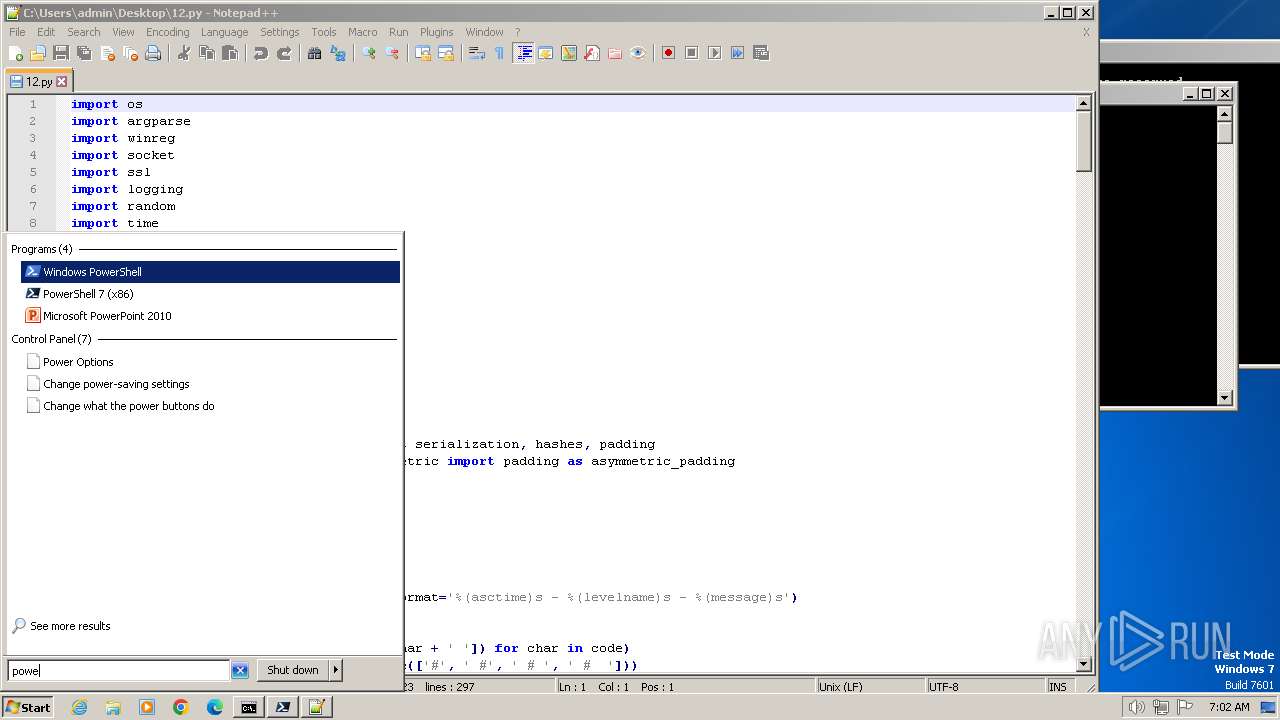Toggle synchronize horizontal scrolling icon
This screenshot has width=1280, height=720.
[x=446, y=53]
